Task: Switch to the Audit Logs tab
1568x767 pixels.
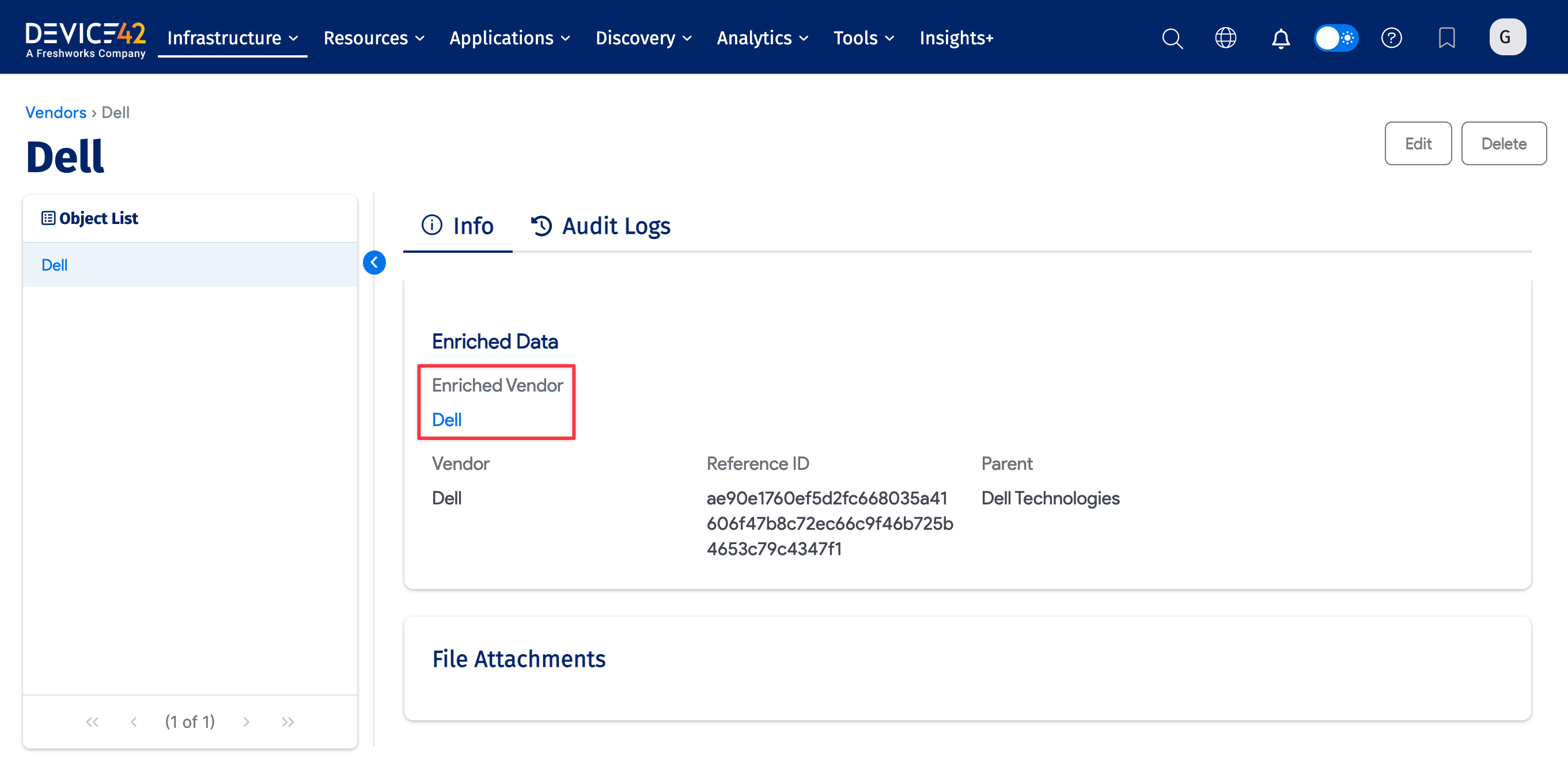Action: [601, 226]
